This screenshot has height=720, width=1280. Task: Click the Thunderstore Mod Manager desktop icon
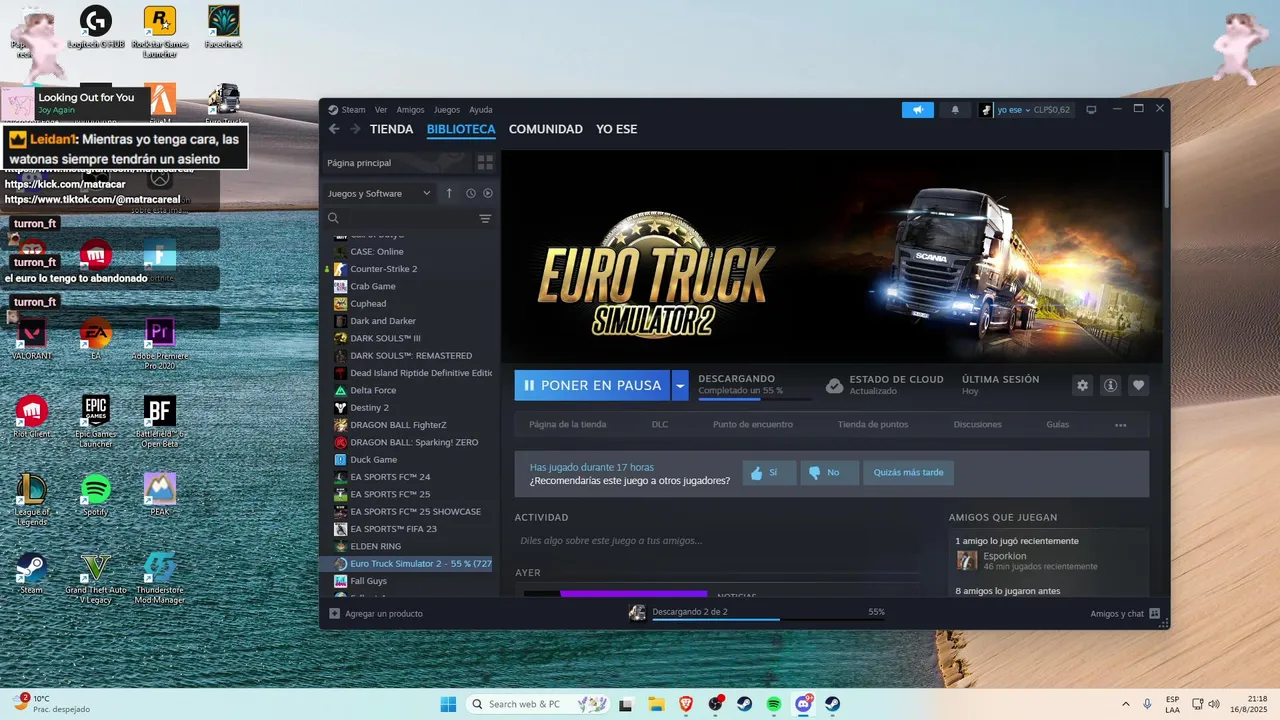point(160,578)
